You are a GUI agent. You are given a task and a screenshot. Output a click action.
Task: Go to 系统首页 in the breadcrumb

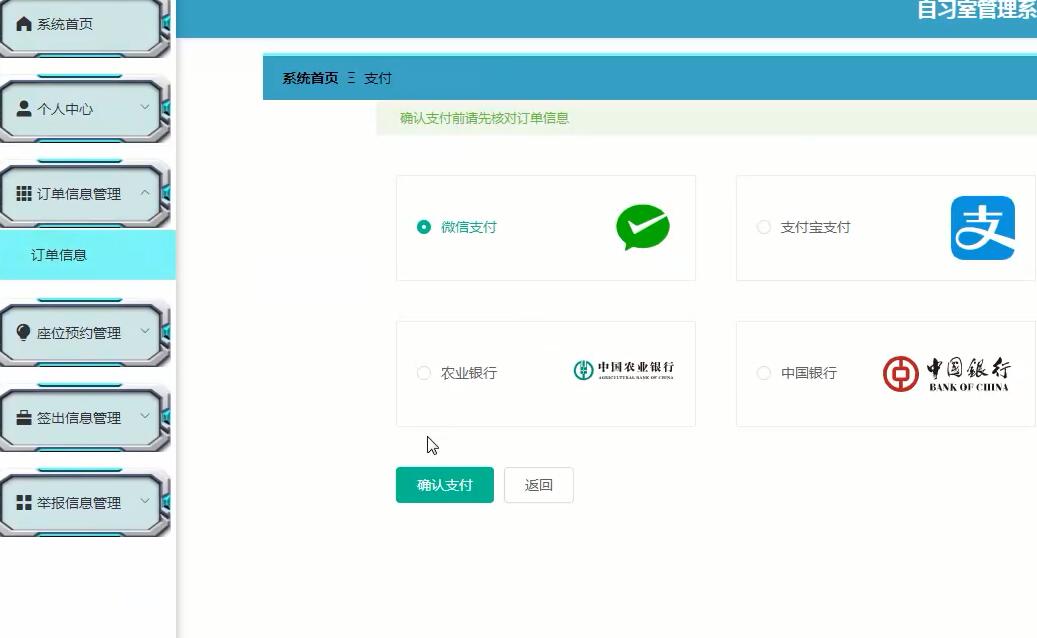[310, 78]
